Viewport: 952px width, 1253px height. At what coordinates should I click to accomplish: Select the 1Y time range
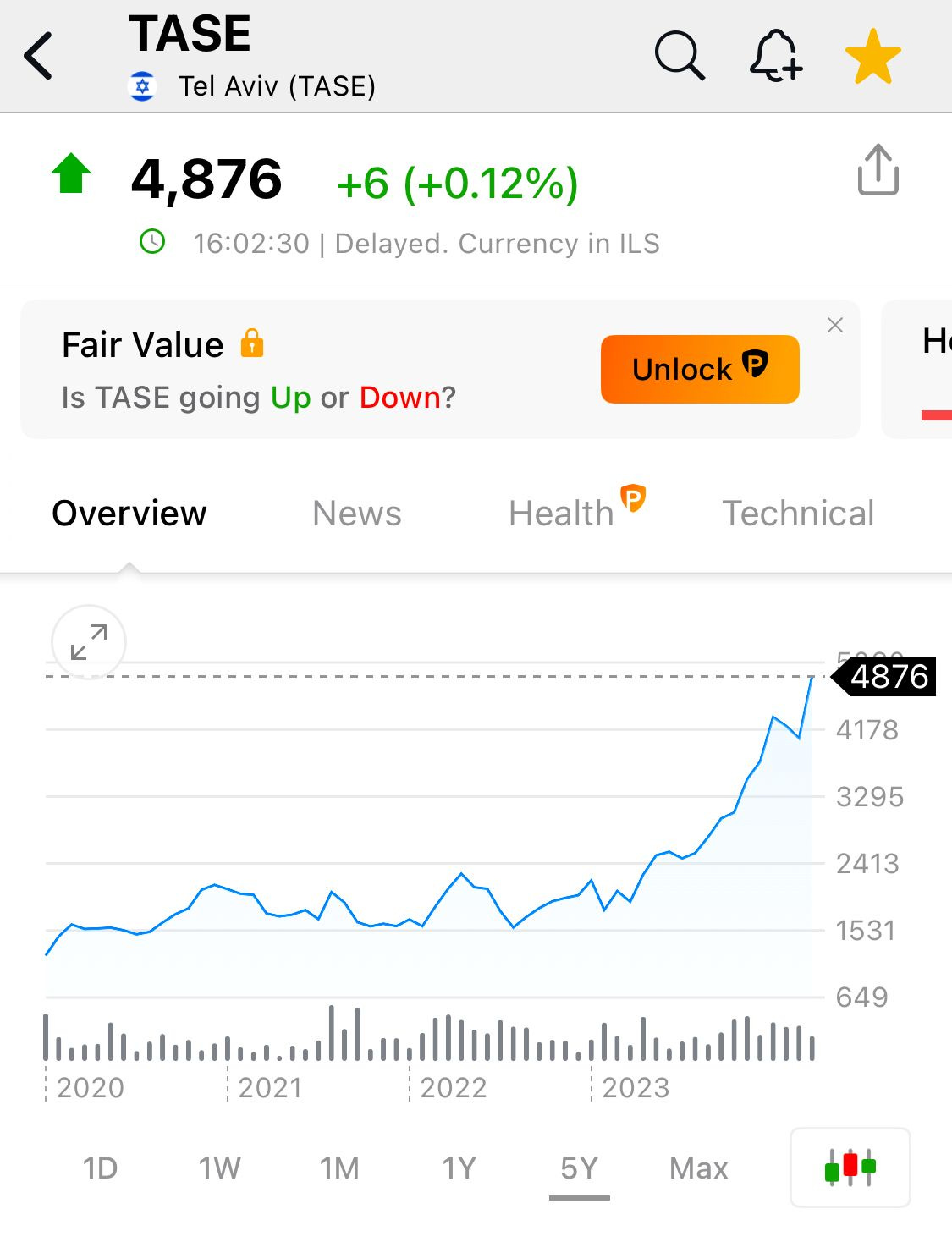[459, 1168]
